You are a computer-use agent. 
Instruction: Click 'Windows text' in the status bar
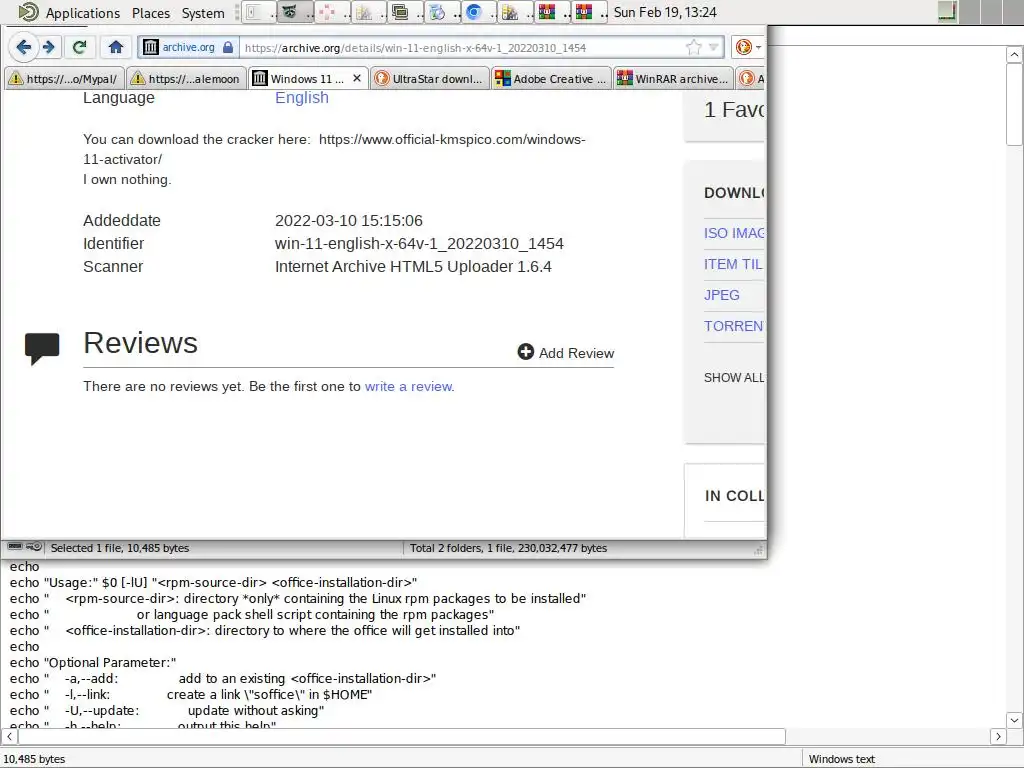pos(841,759)
